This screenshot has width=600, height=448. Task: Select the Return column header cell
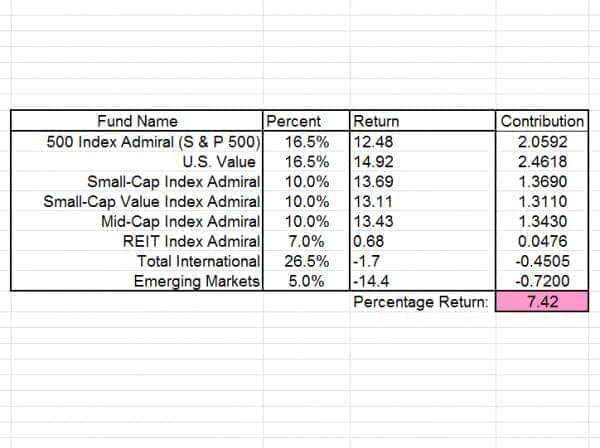(376, 121)
